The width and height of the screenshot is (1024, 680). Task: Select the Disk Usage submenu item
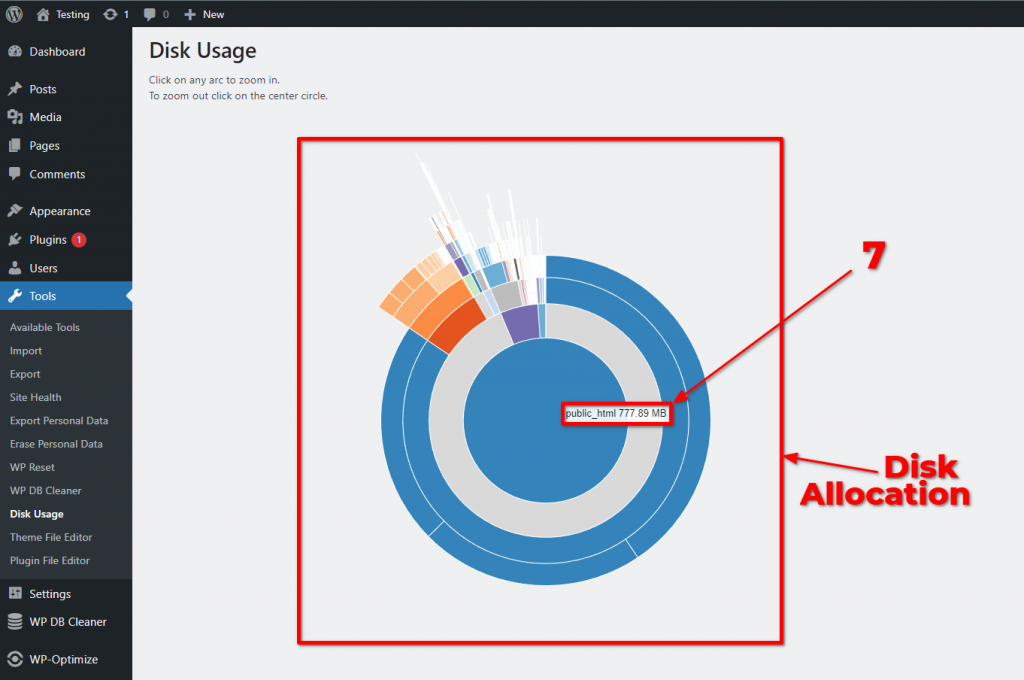coord(37,514)
